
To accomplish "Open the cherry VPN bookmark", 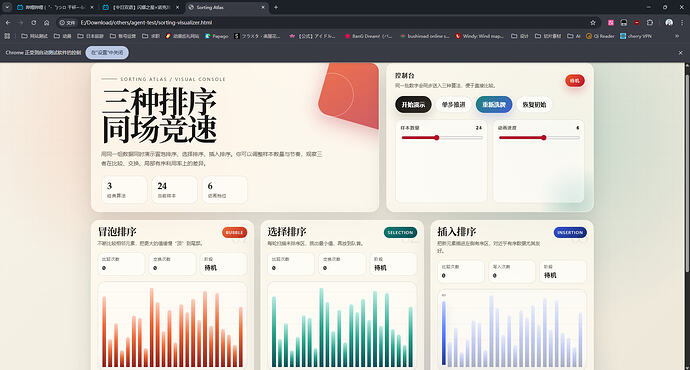I will click(x=636, y=36).
